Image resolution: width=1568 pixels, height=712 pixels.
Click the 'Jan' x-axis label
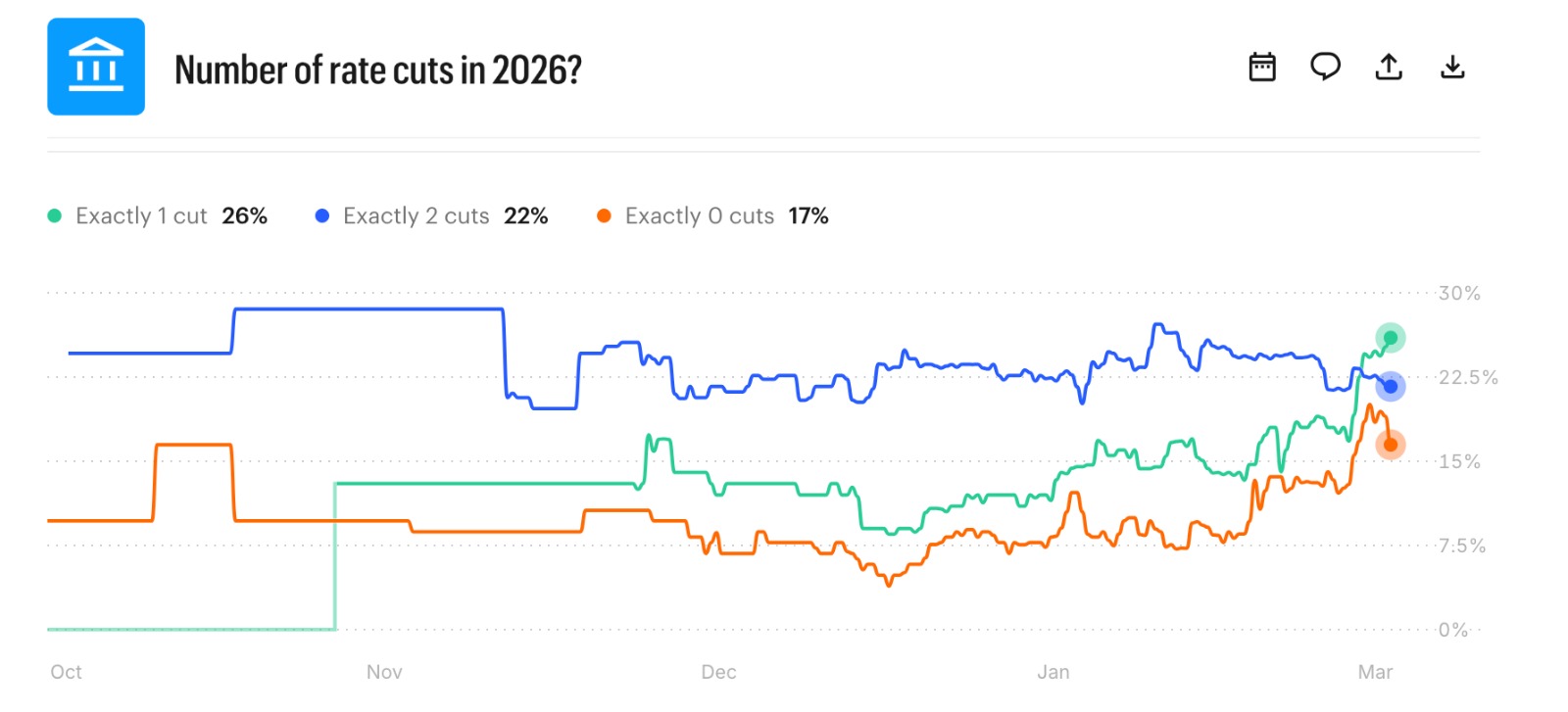pyautogui.click(x=1053, y=672)
